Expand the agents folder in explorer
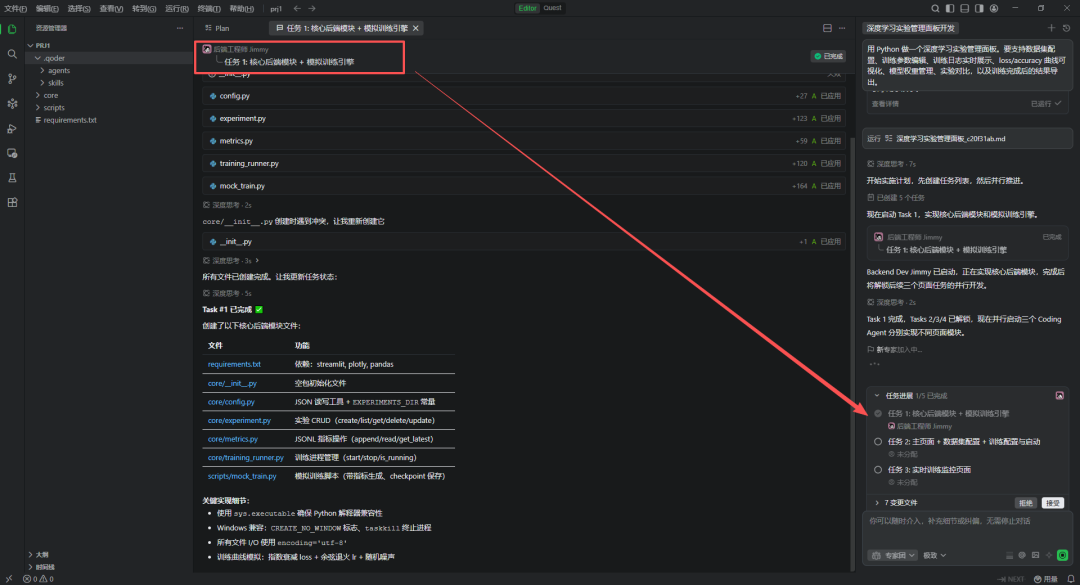Viewport: 1080px width, 585px height. click(58, 70)
